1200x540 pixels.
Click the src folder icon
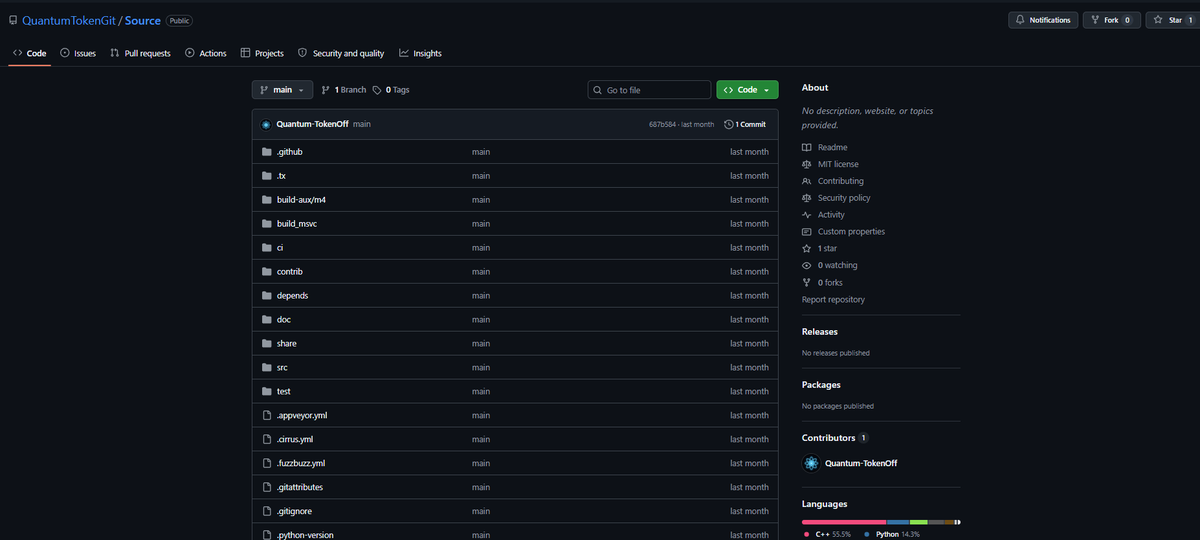tap(267, 368)
